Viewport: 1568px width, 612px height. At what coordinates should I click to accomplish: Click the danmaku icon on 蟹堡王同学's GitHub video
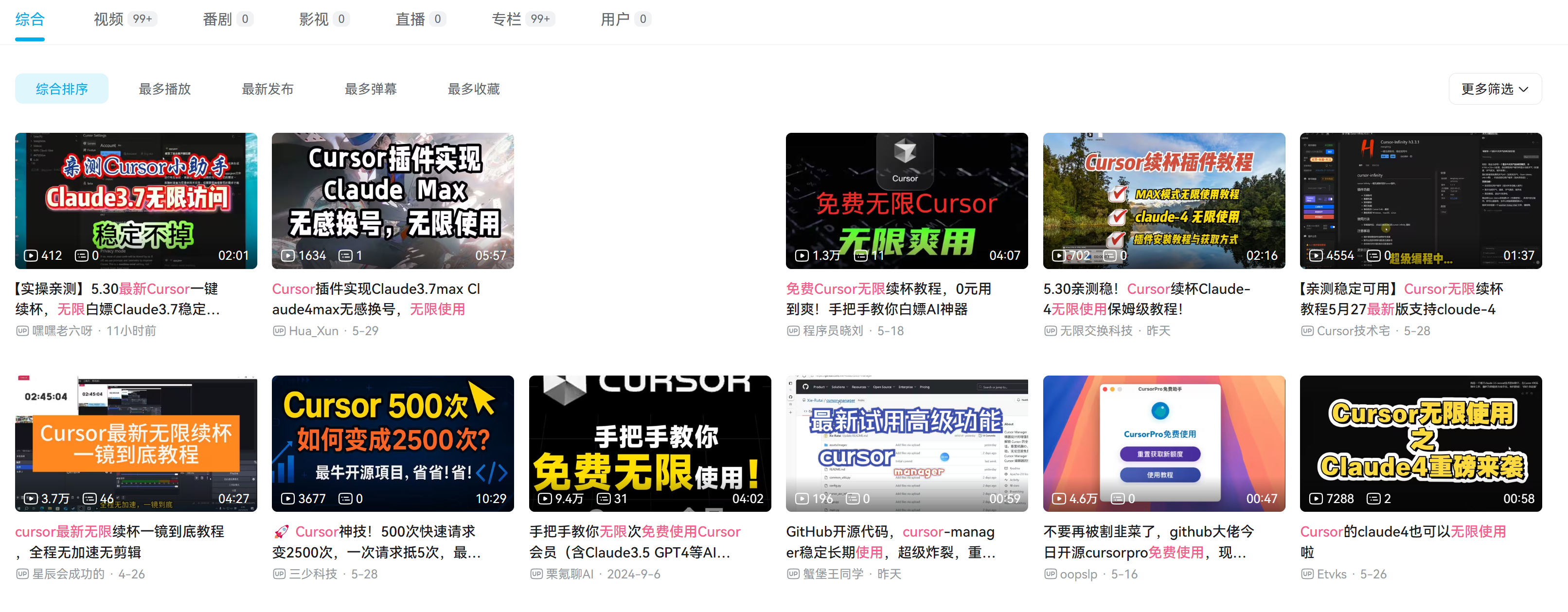pos(854,498)
